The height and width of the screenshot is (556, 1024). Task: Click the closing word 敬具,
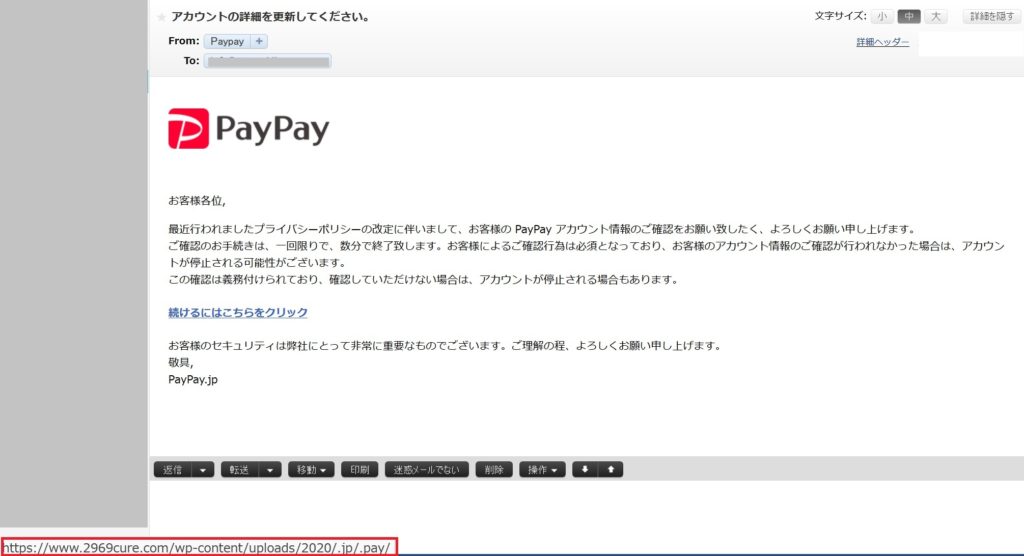(181, 363)
